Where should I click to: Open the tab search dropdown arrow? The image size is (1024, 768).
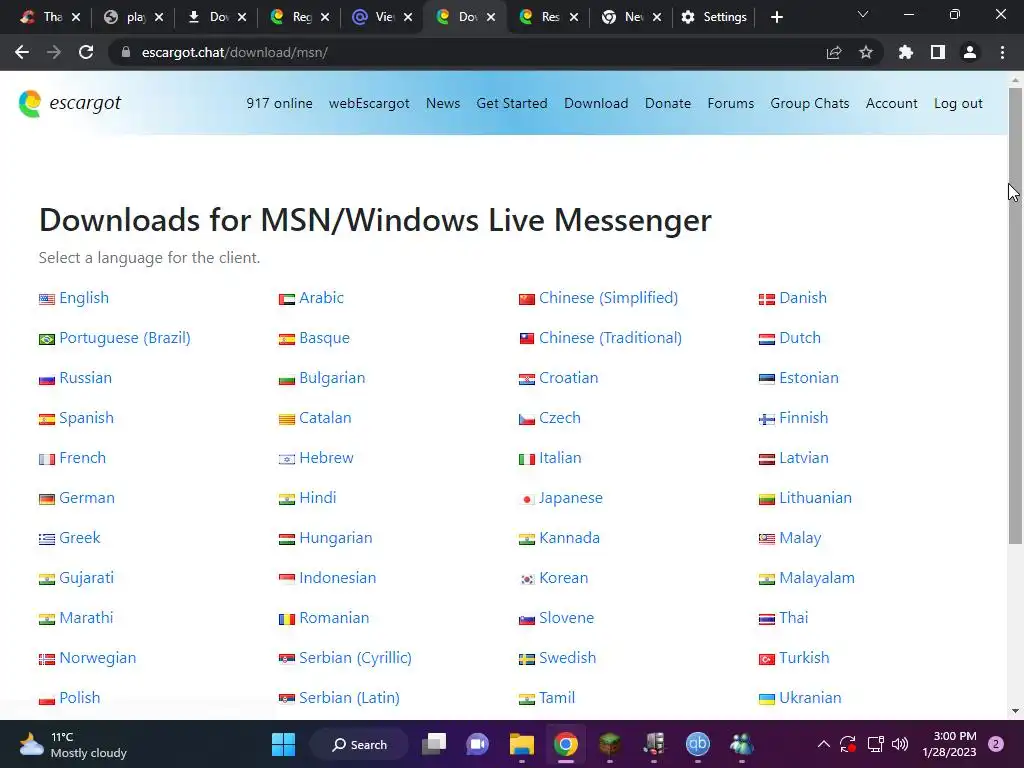[x=863, y=14]
